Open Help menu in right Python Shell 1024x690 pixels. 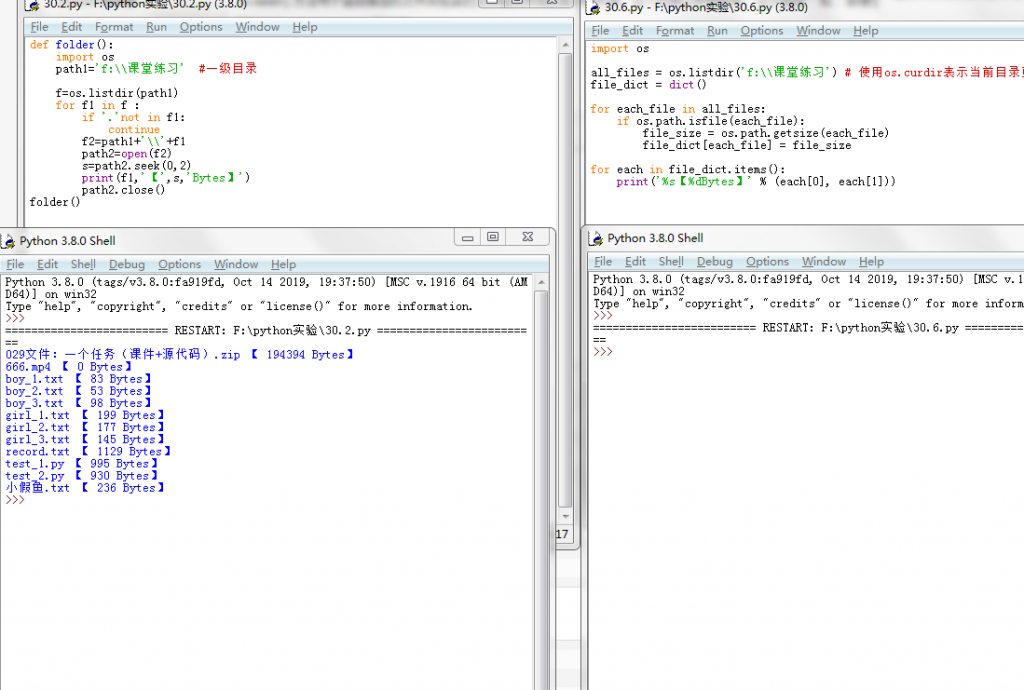[871, 261]
